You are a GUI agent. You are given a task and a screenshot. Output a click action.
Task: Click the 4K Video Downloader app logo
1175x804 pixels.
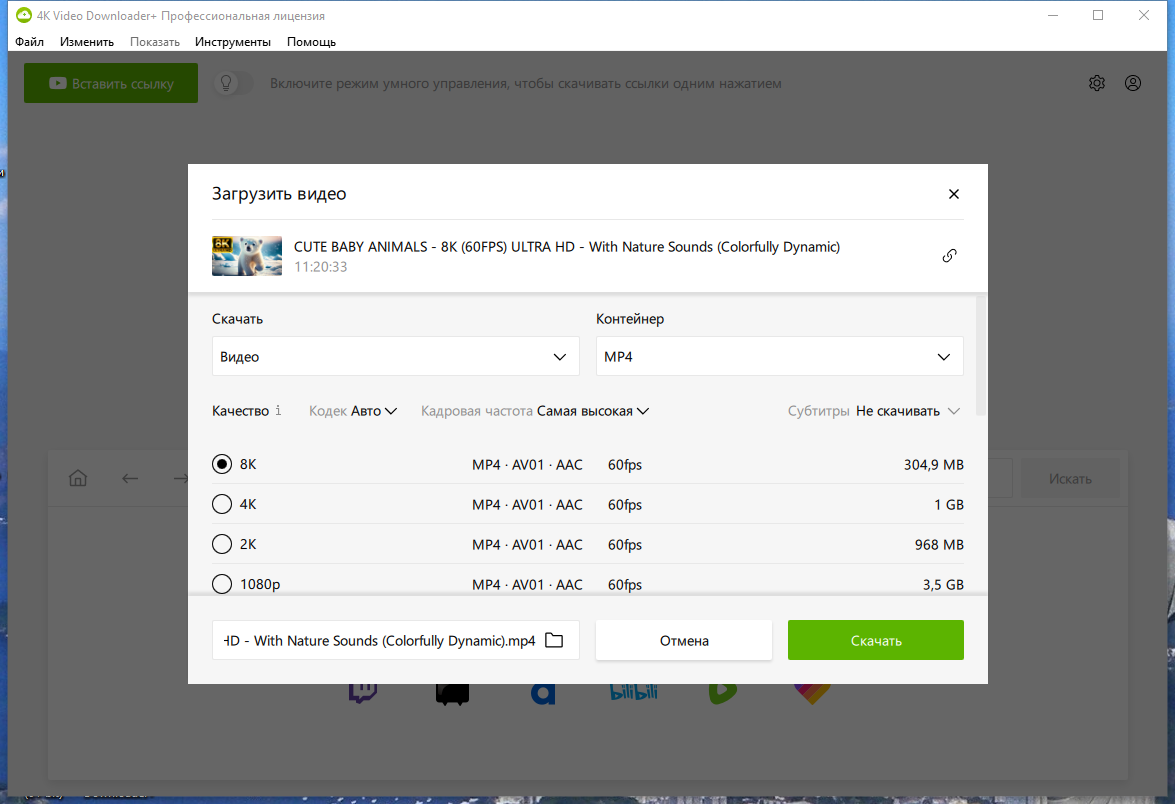coord(24,15)
